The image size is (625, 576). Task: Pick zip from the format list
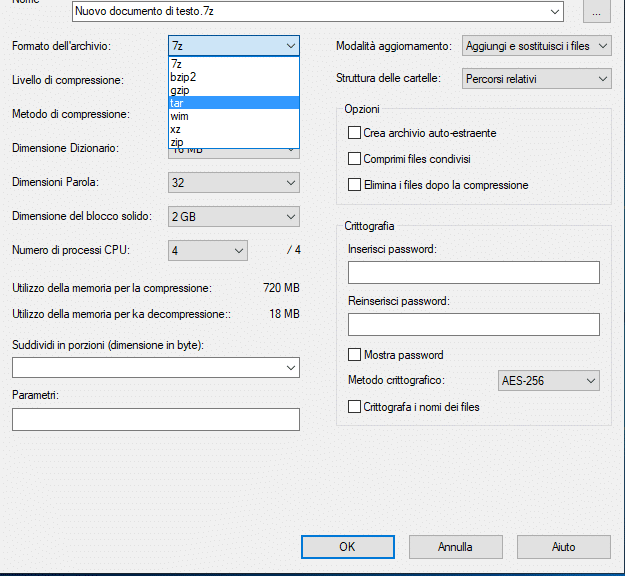(x=234, y=142)
